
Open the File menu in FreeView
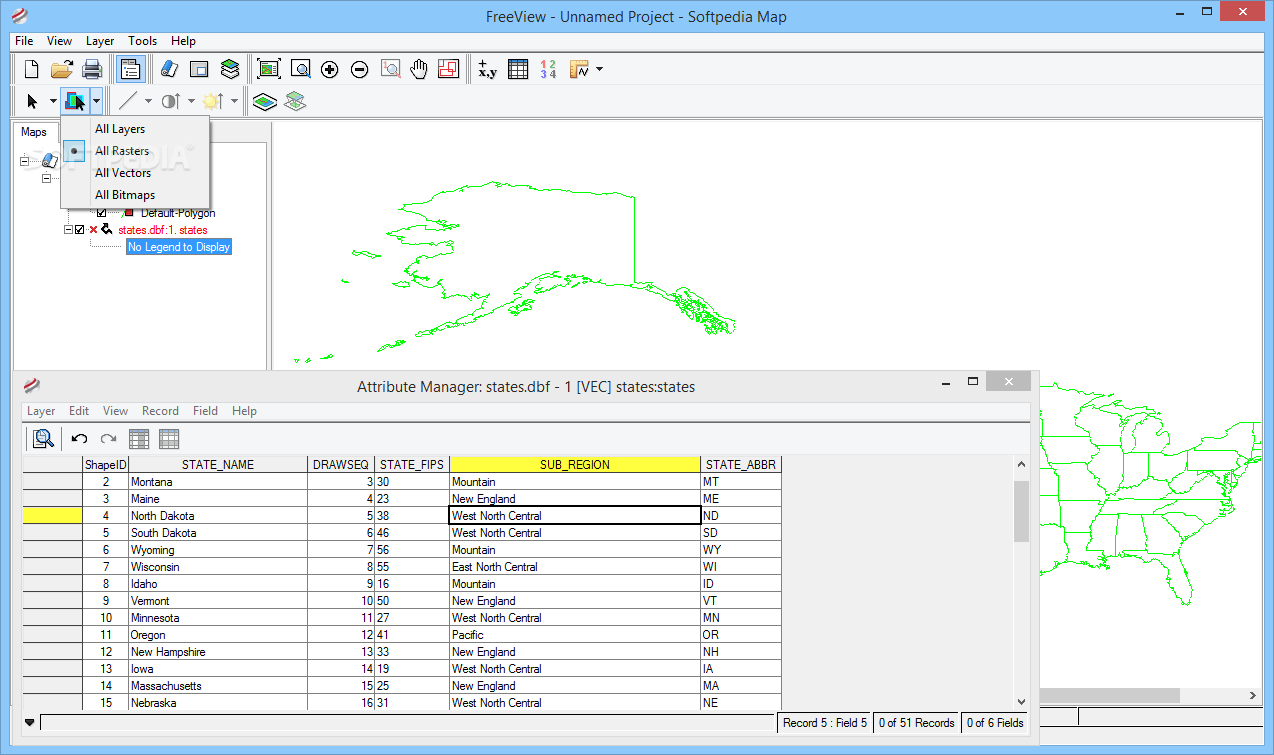24,41
